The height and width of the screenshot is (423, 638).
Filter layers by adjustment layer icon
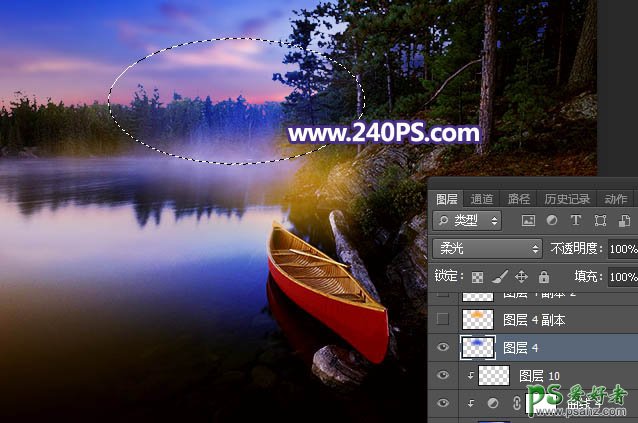(552, 221)
